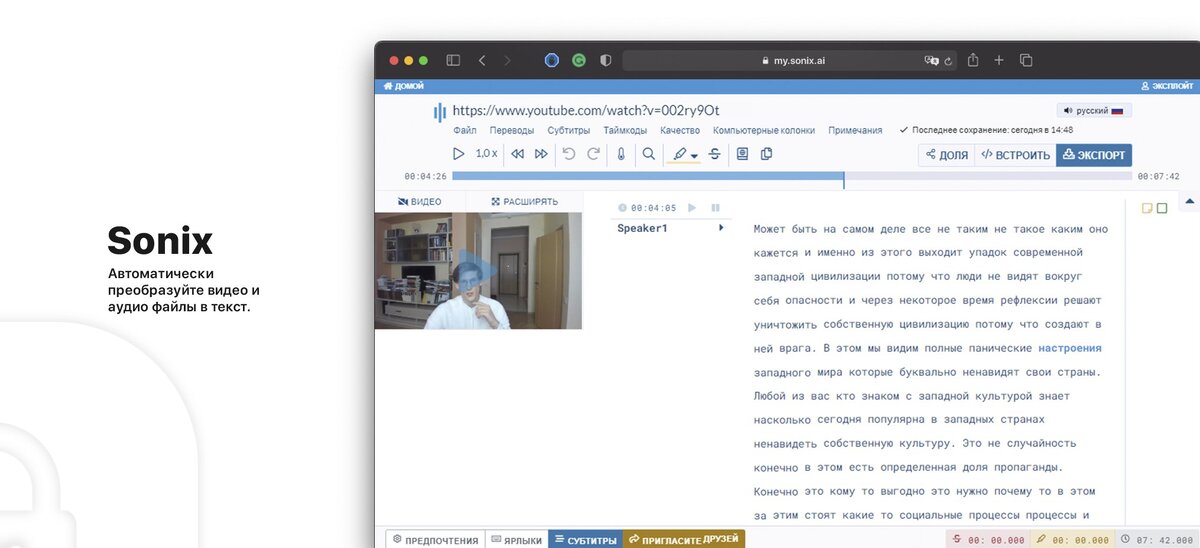Click the русский language selector
1200x548 pixels.
(x=1094, y=111)
